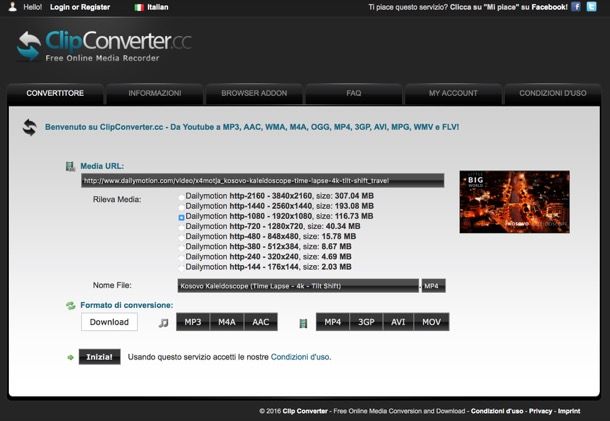Click the Italian flag icon
This screenshot has width=610, height=421.
139,7
